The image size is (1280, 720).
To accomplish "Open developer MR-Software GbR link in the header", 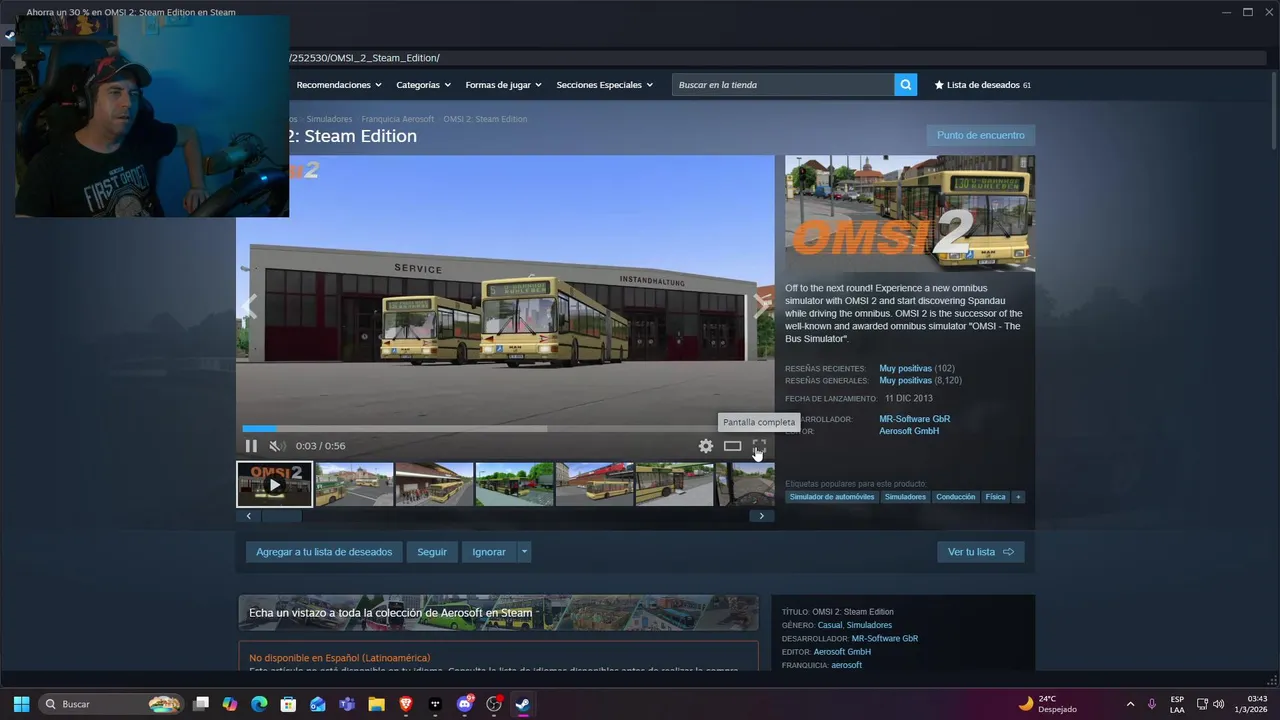I will [x=914, y=419].
